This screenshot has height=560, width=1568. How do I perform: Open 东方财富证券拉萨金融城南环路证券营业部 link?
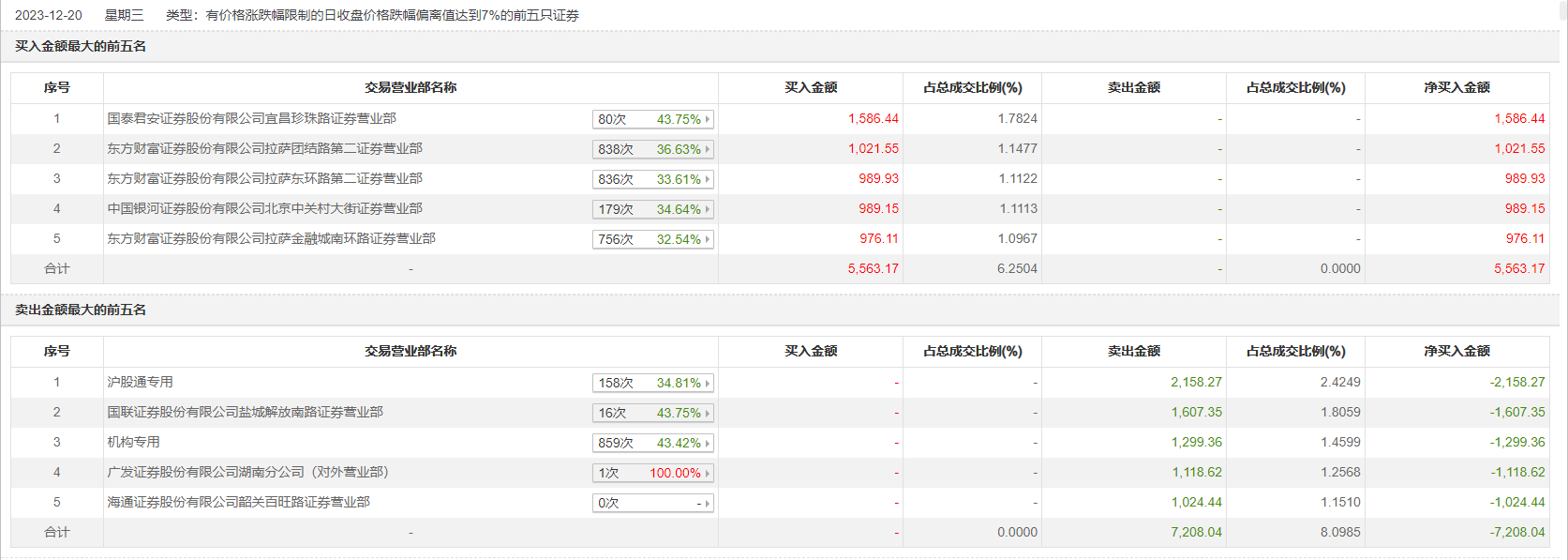click(x=271, y=238)
